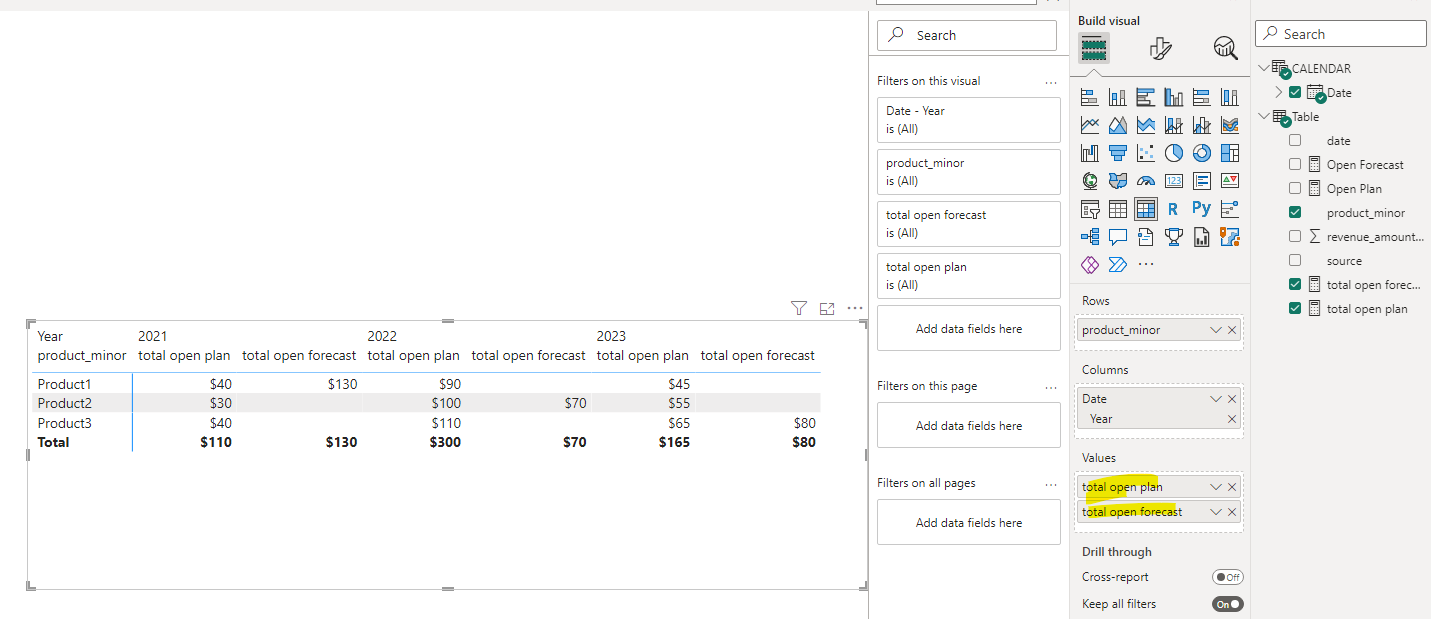This screenshot has height=619, width=1431.
Task: Click the Product2 row header
Action: coord(64,403)
